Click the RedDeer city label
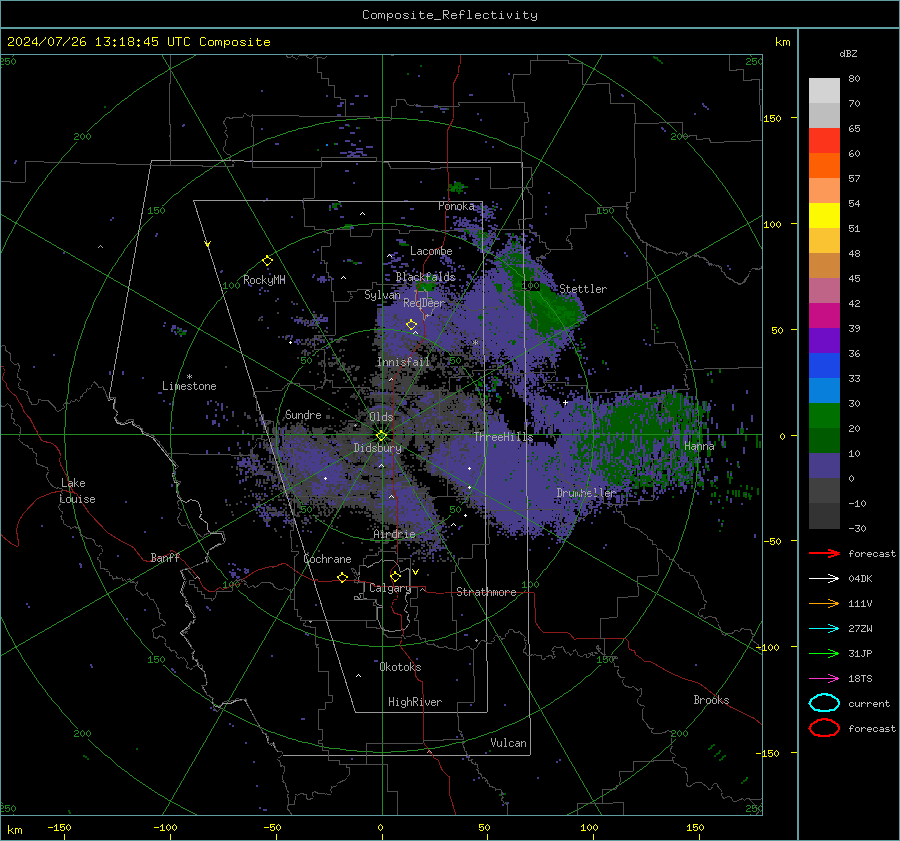 point(424,303)
